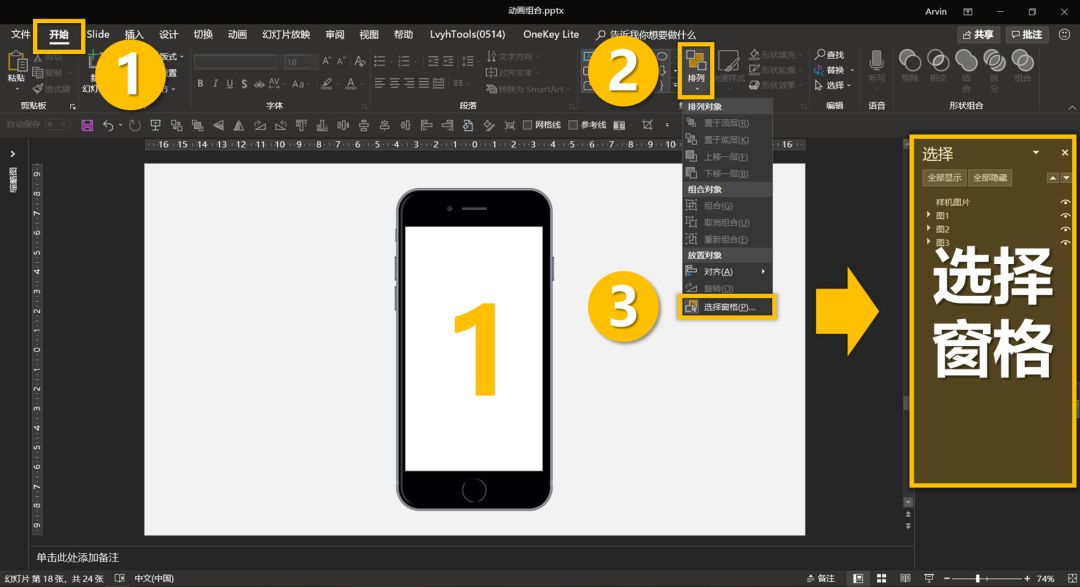Choose 选择窗格(P)... from the arrange menu
Image resolution: width=1080 pixels, height=587 pixels.
[728, 306]
